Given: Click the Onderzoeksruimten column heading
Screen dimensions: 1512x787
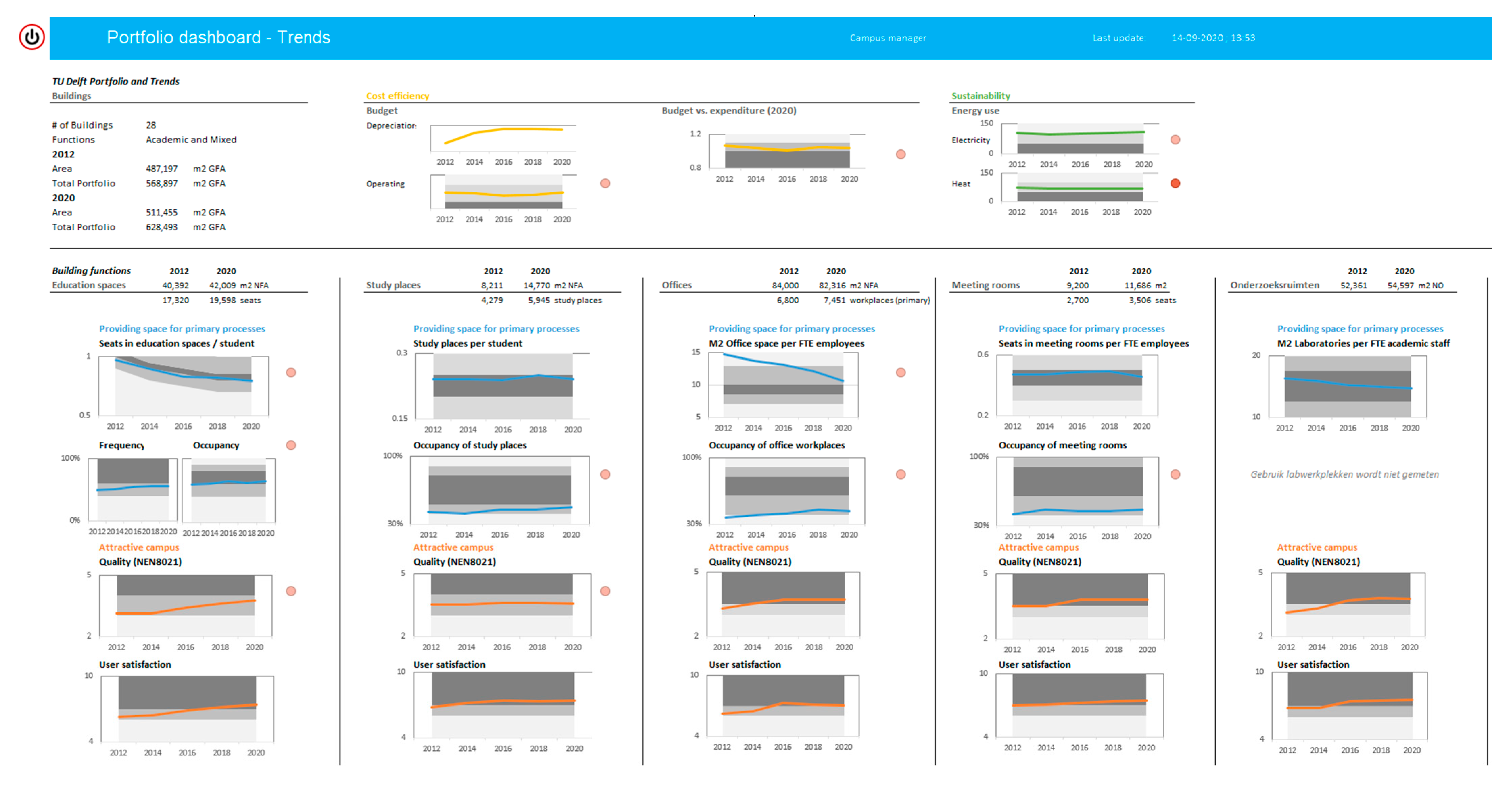Looking at the screenshot, I should (1274, 285).
